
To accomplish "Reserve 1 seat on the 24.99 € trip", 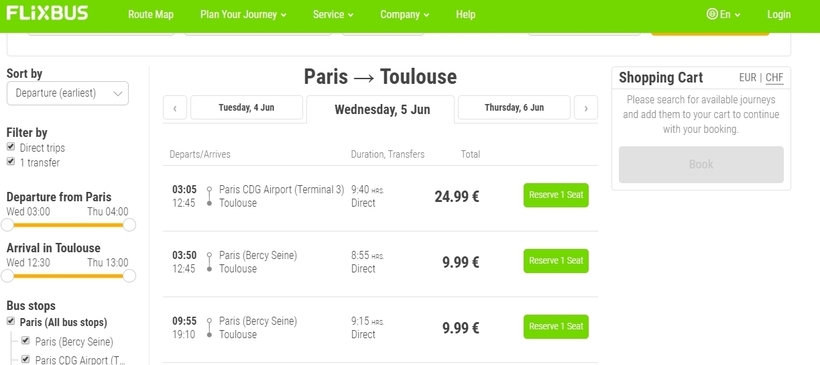I will point(556,195).
